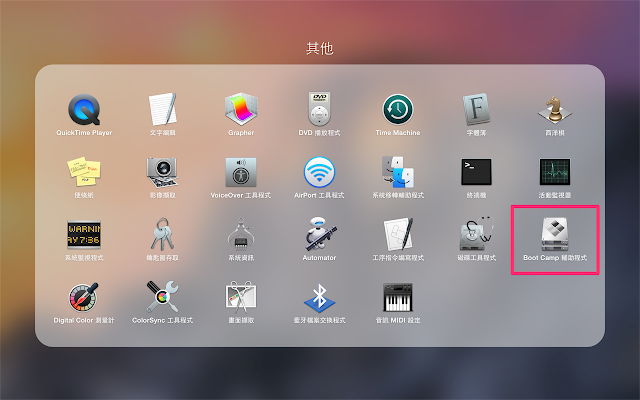Launch Disk Utility (磁碟工具程式) app
Screen dimensions: 640x400
(476, 234)
